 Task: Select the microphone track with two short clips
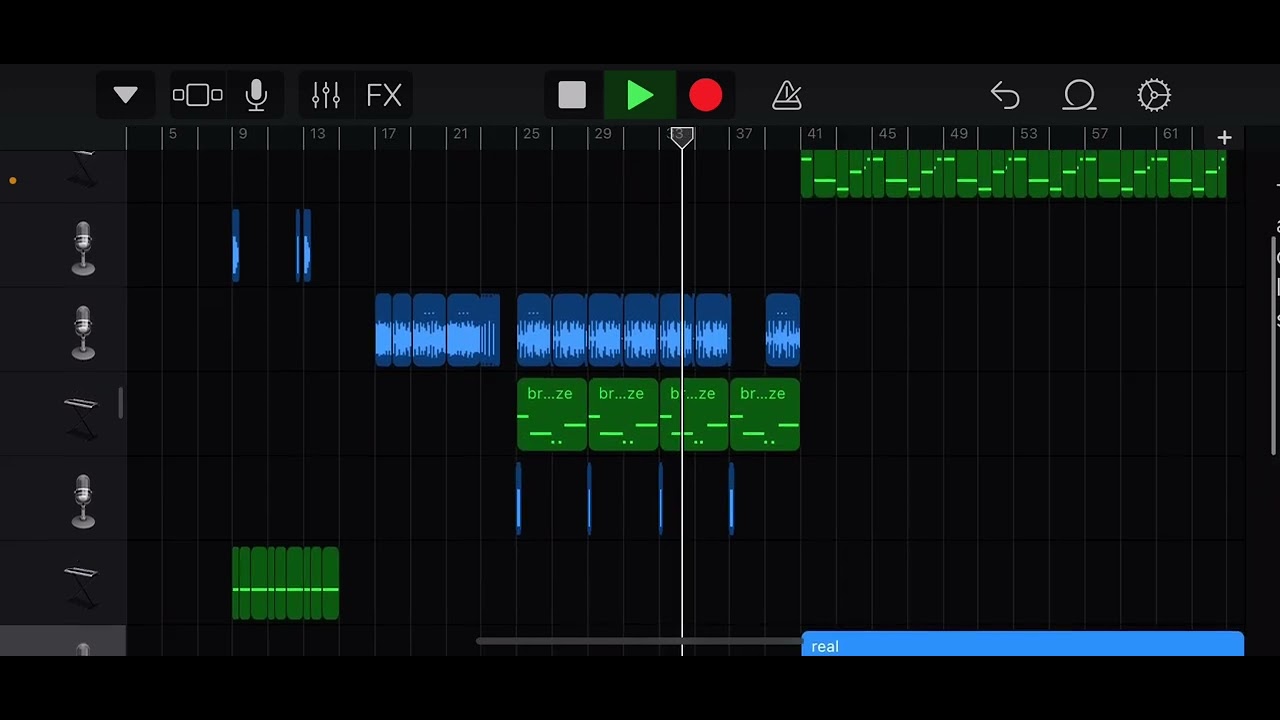pos(83,247)
